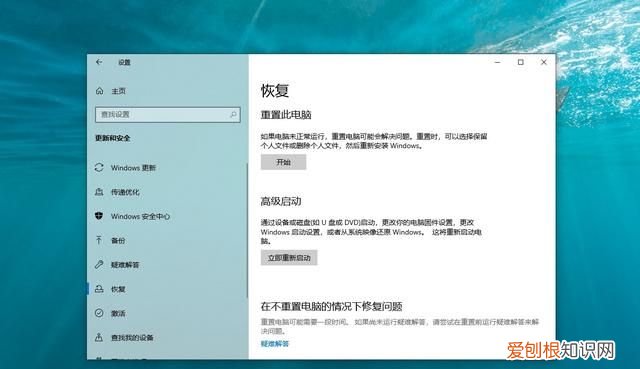The width and height of the screenshot is (640, 369).
Task: Click the 高级启动 heading
Action: 281,201
